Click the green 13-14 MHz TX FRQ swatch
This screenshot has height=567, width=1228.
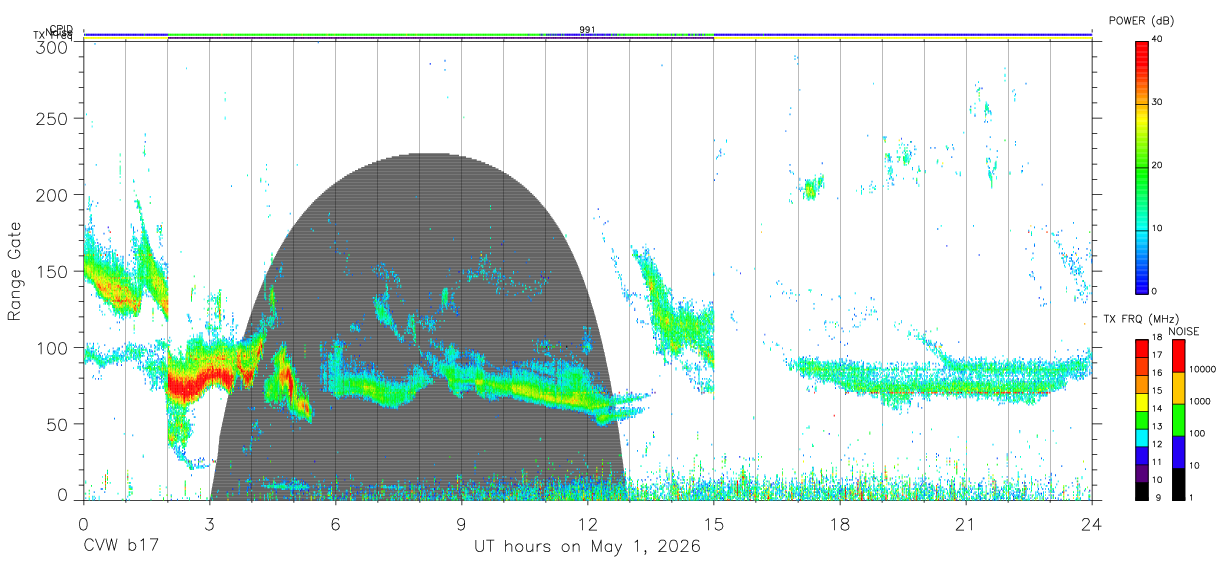click(x=1141, y=420)
